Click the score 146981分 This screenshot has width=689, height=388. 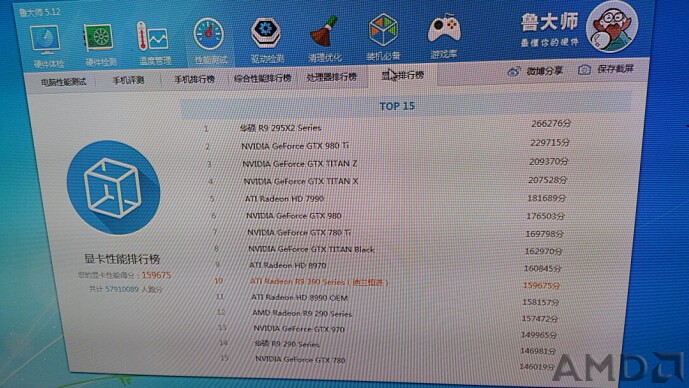pyautogui.click(x=538, y=351)
